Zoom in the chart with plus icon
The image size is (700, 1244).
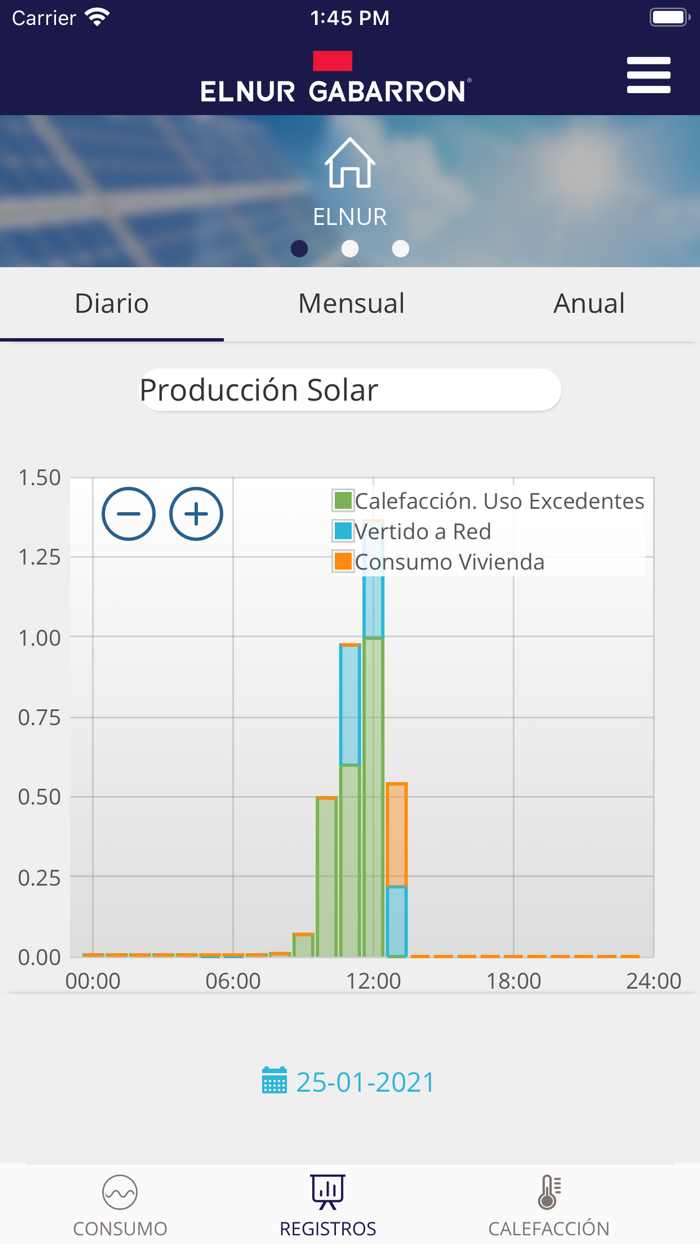tap(196, 513)
